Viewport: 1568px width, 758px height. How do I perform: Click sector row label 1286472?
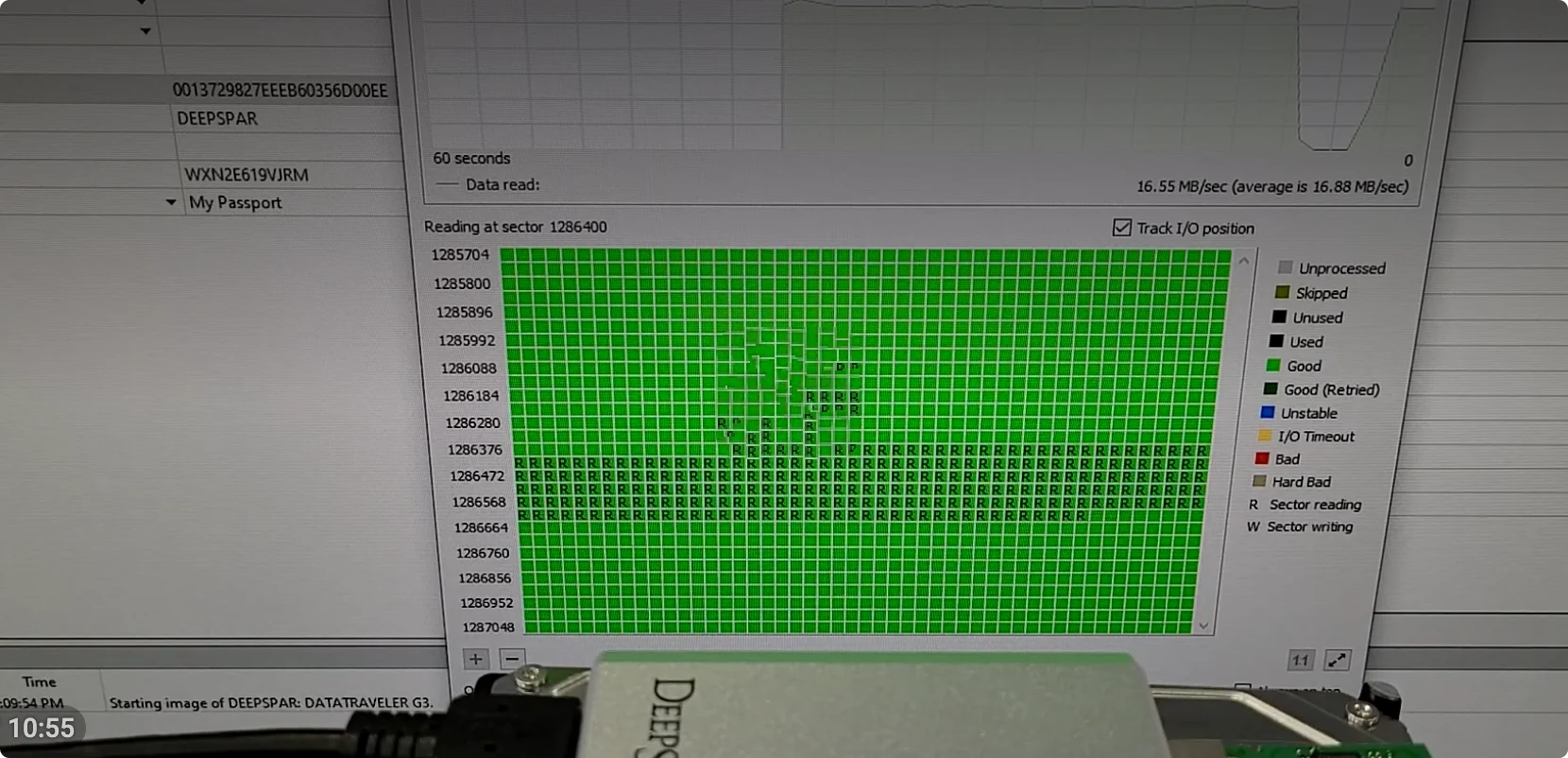[477, 476]
